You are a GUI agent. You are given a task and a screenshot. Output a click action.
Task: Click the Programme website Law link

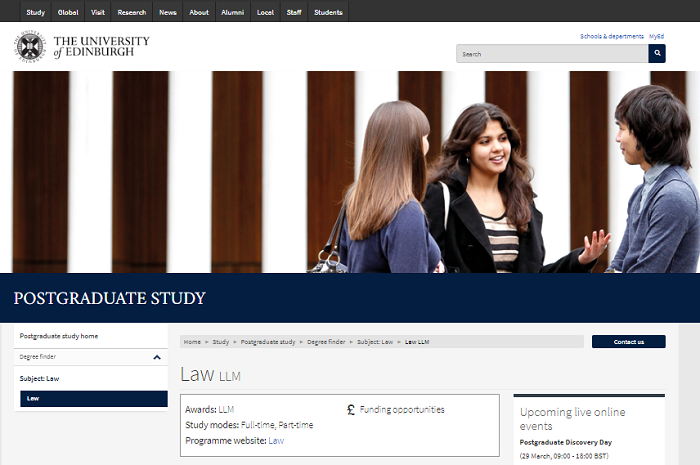coord(276,440)
